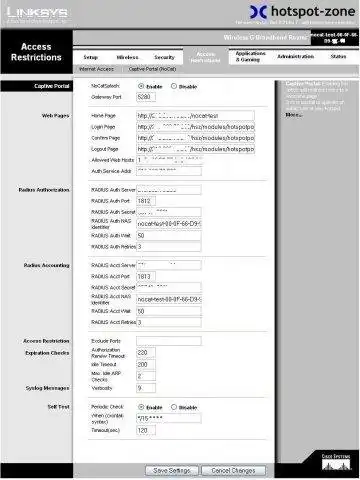Open the Security tab

coord(164,57)
